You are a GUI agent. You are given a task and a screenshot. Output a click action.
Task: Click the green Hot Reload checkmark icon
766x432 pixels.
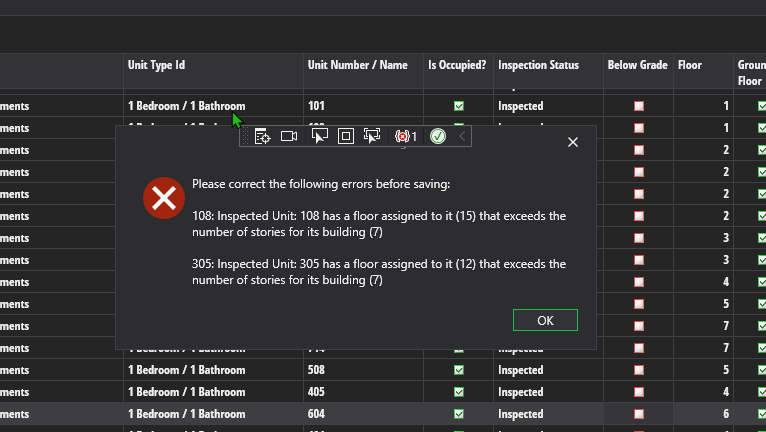click(437, 136)
